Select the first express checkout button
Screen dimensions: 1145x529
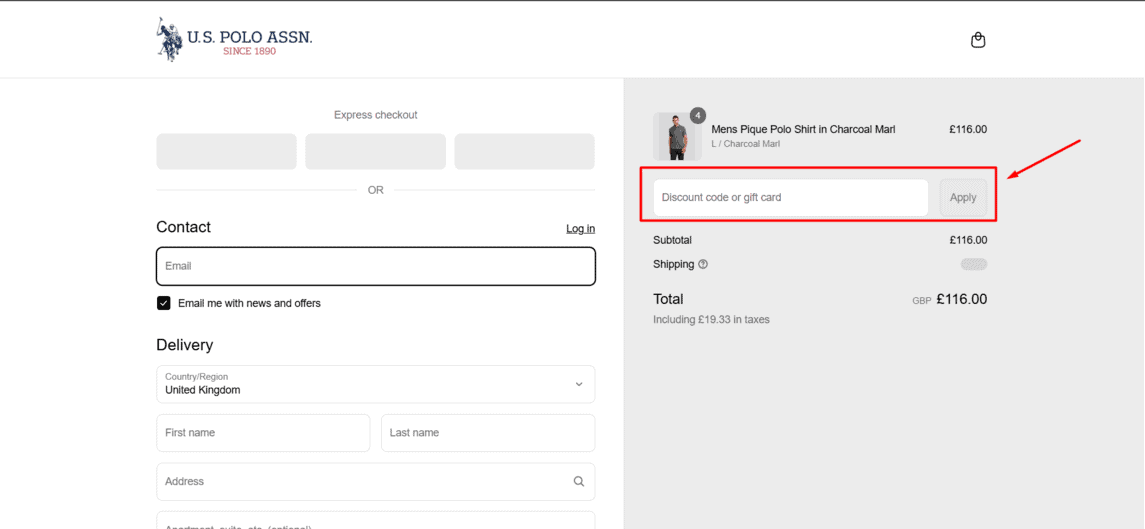coord(226,151)
